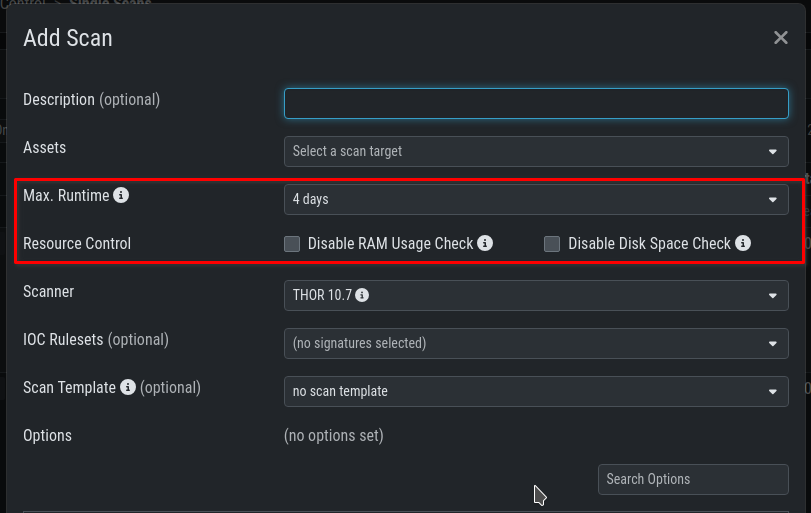Click the Disable RAM Usage Check label
The width and height of the screenshot is (811, 513).
click(390, 243)
